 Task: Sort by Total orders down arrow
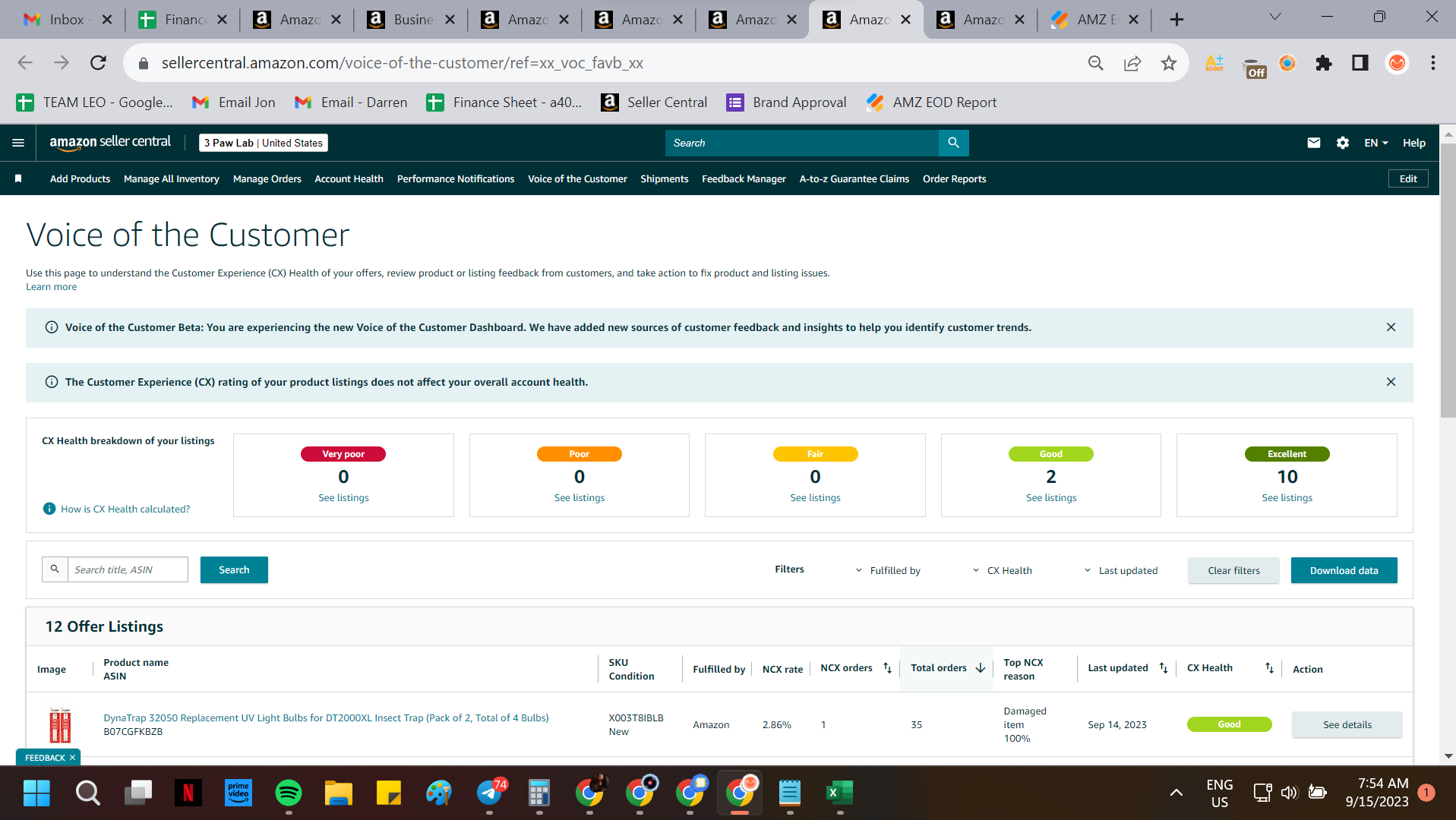click(x=981, y=668)
